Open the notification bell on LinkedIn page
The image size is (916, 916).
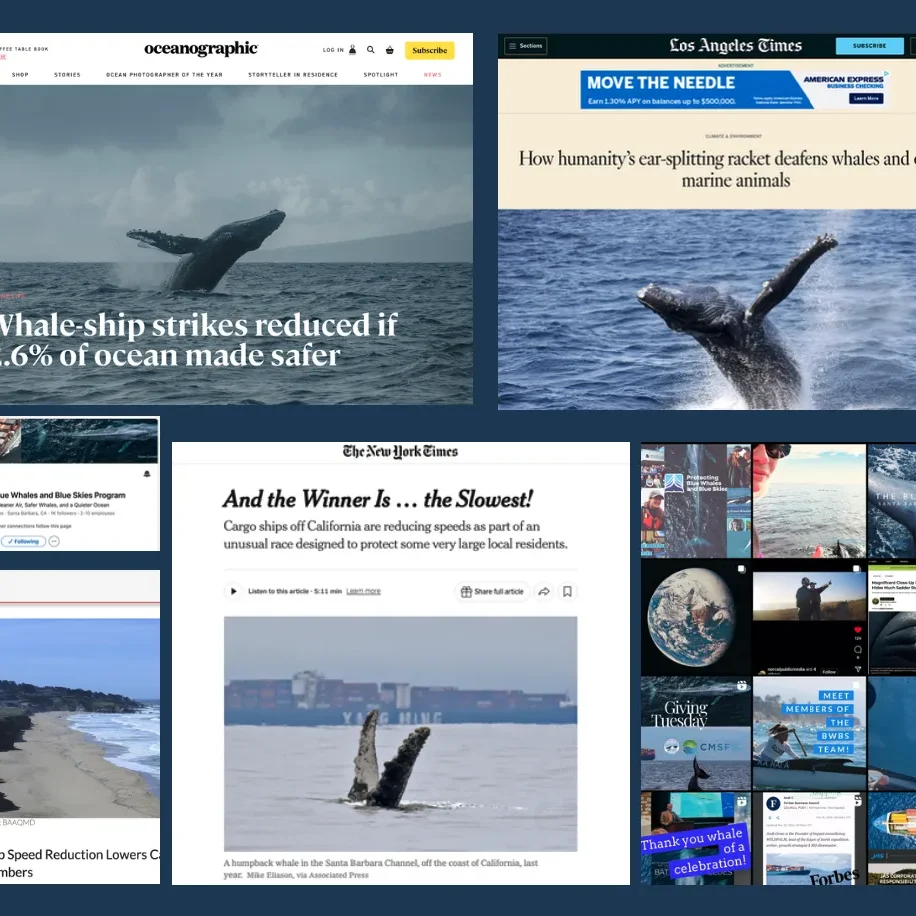click(x=148, y=474)
